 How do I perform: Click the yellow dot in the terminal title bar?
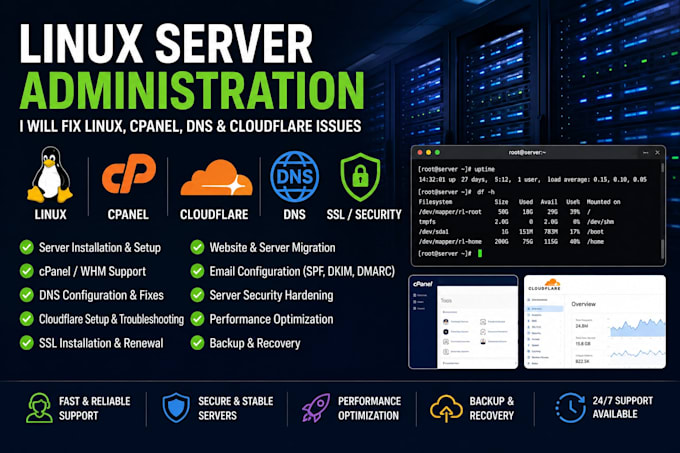(428, 153)
